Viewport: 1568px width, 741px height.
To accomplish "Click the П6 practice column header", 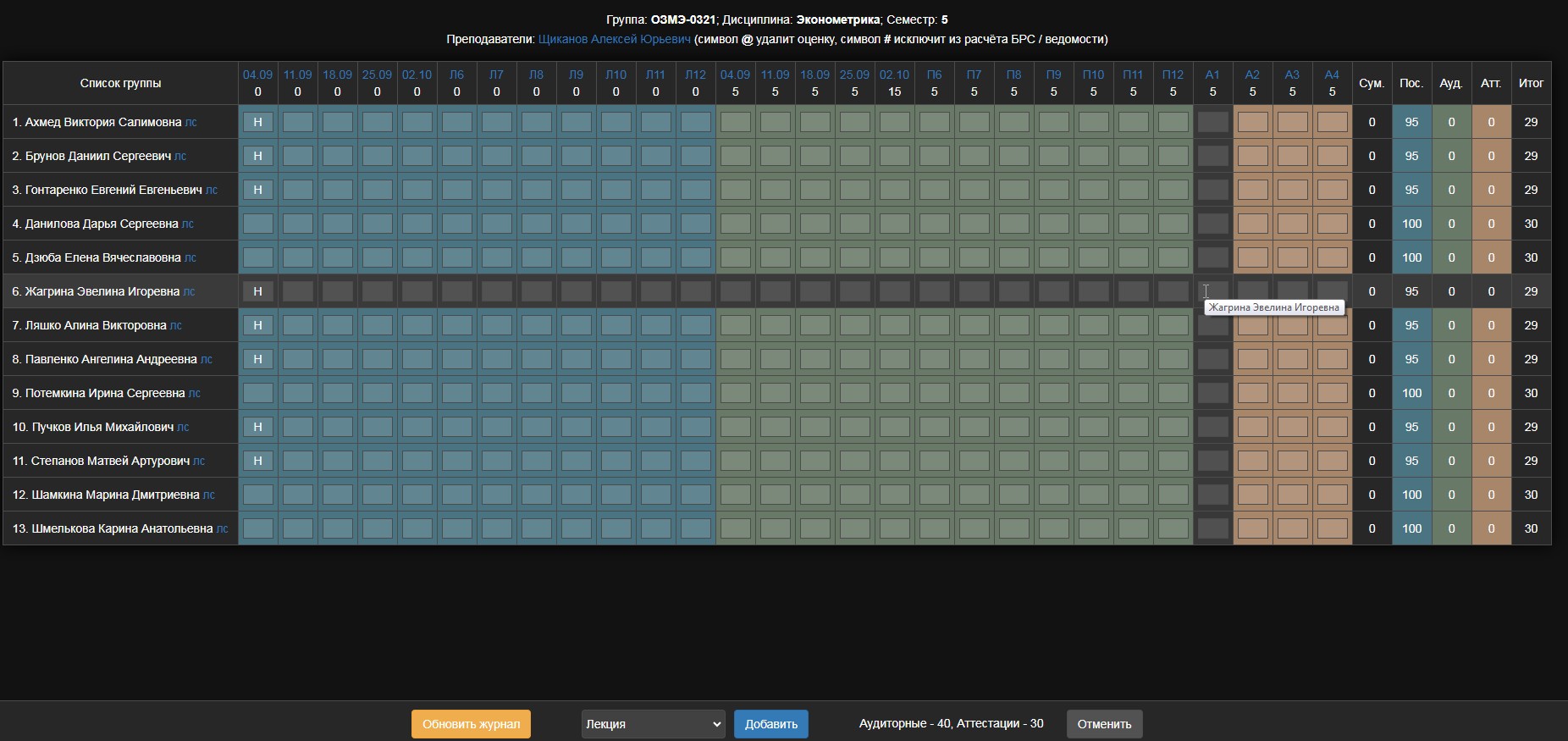I will [934, 75].
